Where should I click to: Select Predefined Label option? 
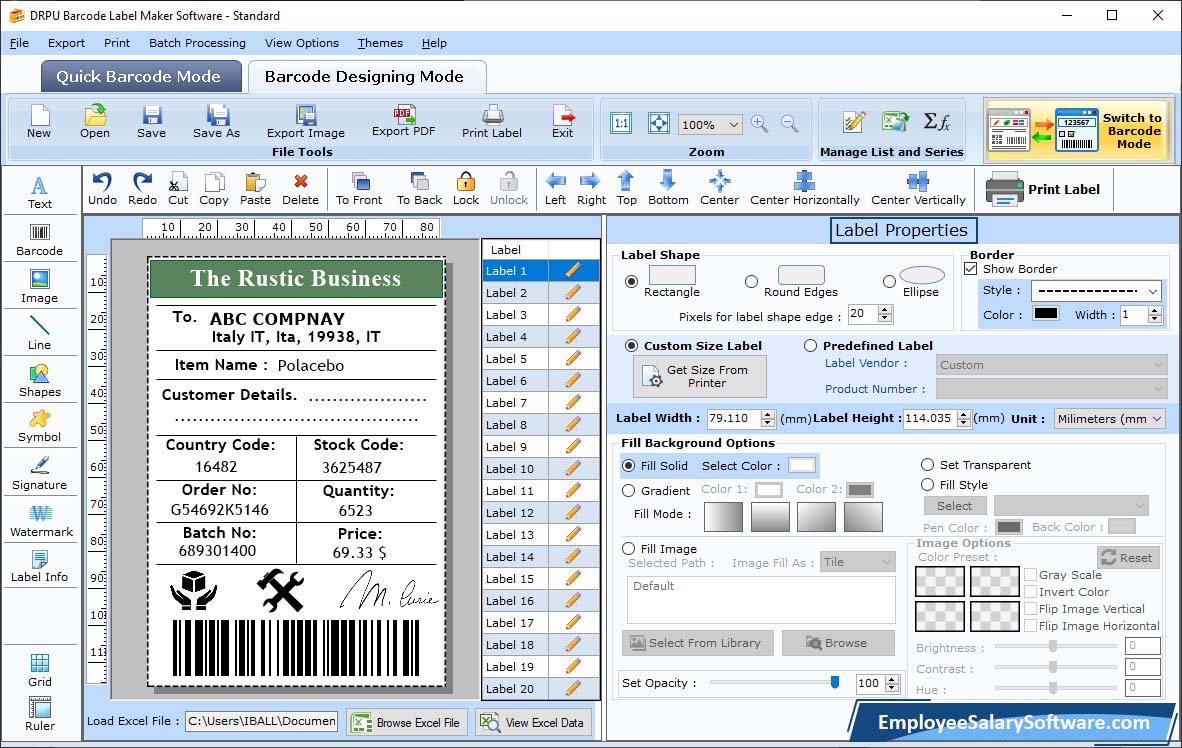(x=810, y=345)
